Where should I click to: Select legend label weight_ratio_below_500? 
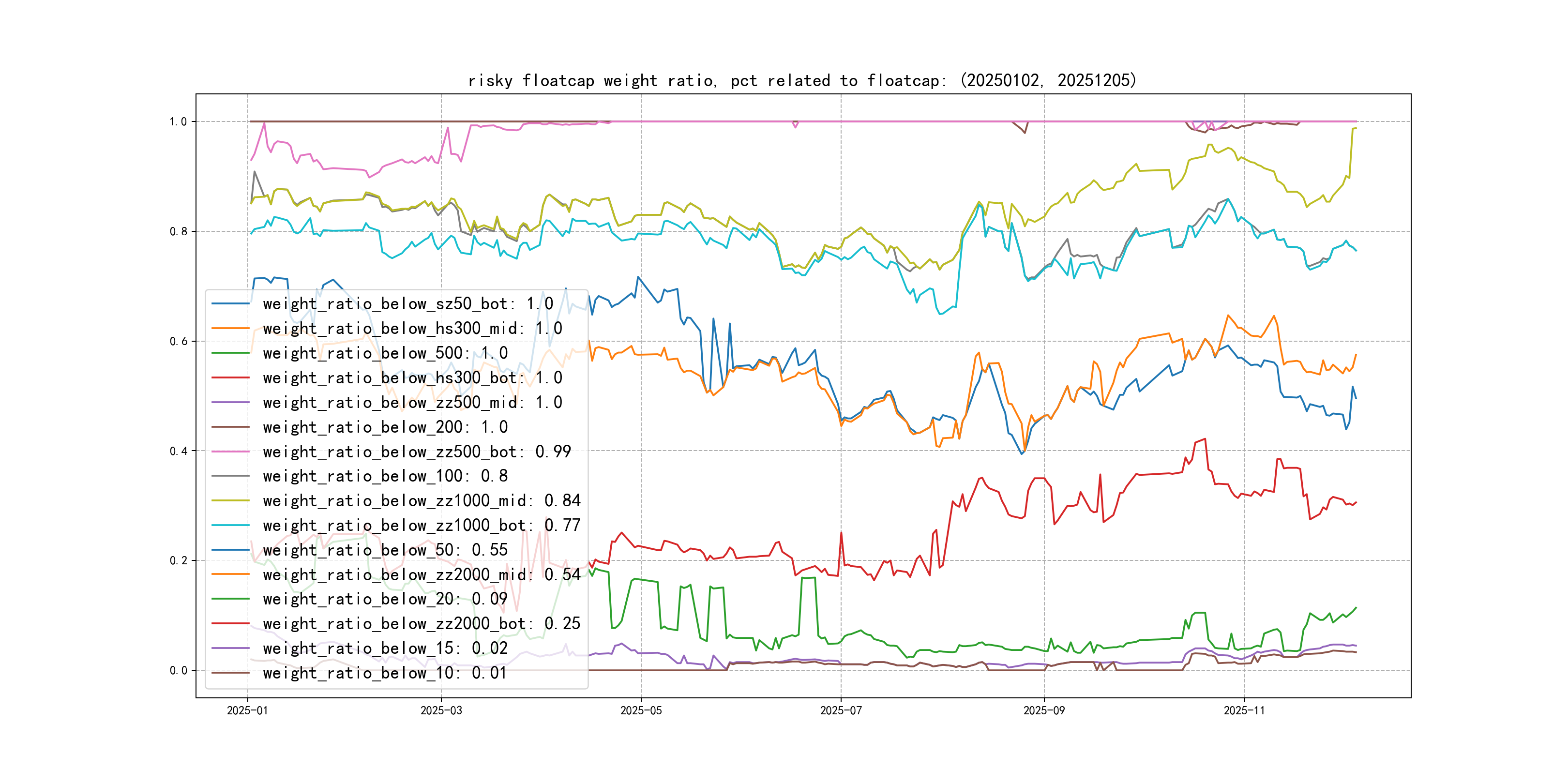click(385, 353)
